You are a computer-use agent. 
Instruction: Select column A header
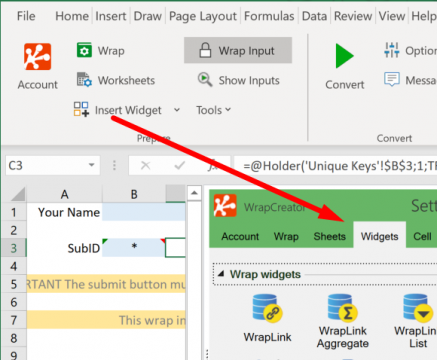[x=64, y=194]
